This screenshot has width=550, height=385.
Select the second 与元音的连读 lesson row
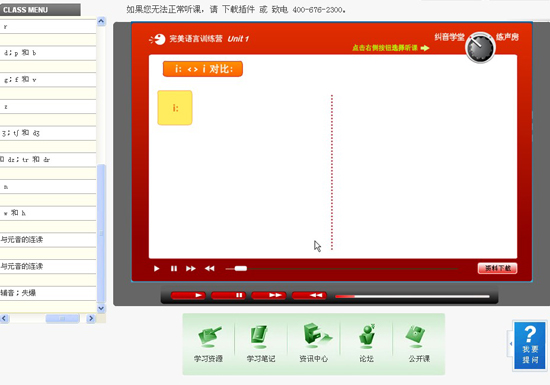pyautogui.click(x=48, y=266)
